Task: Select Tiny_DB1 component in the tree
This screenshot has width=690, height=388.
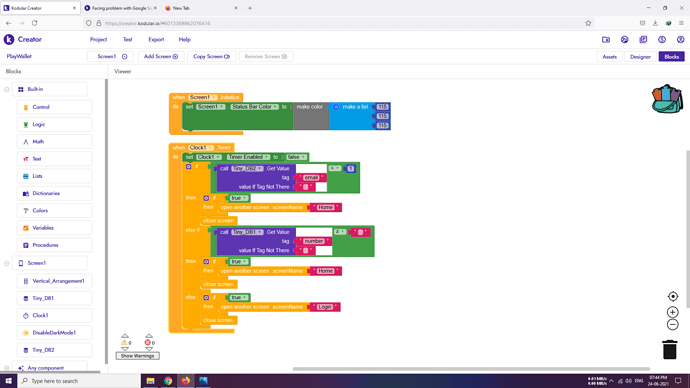Action: [55, 298]
